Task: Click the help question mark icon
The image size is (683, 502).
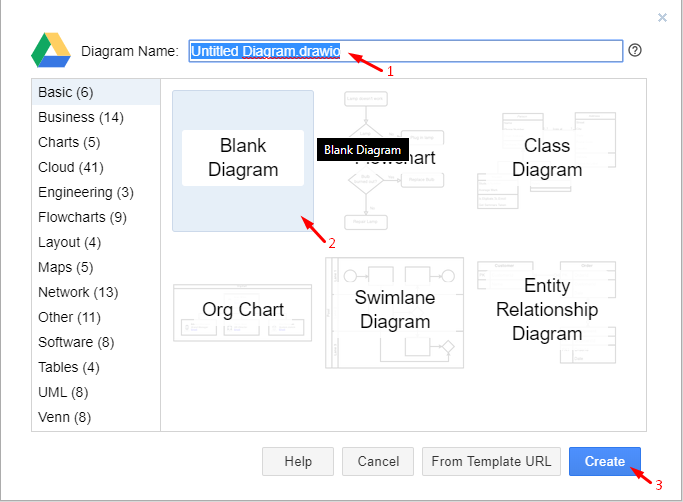Action: 635,51
